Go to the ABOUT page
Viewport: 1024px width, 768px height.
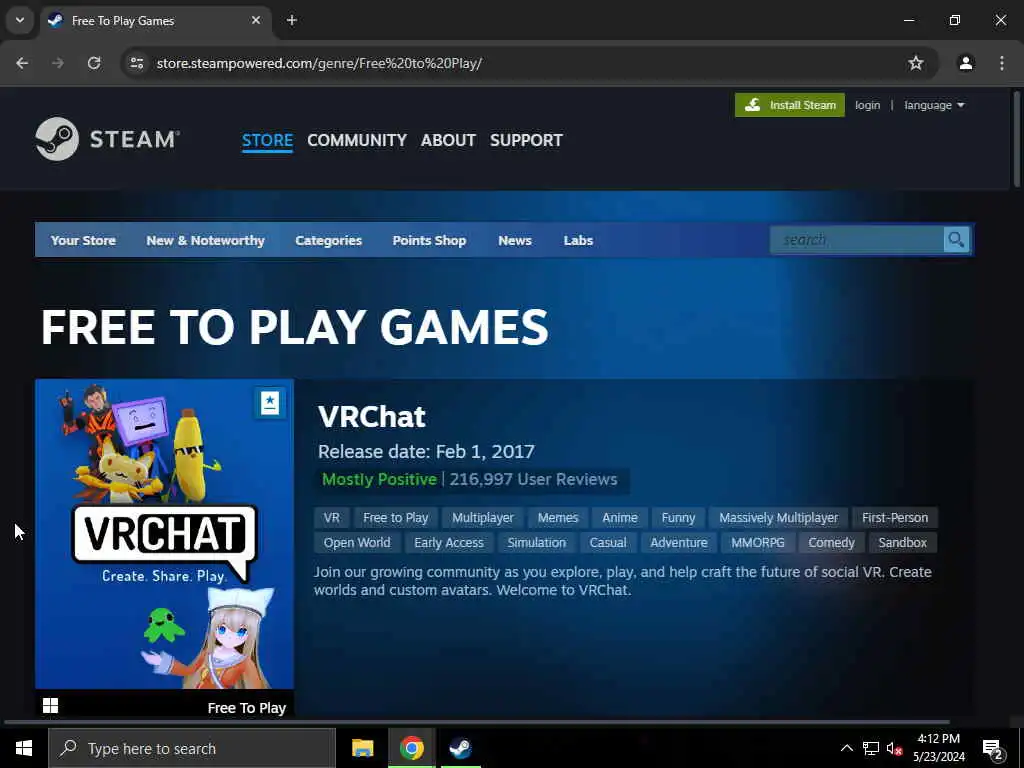448,140
